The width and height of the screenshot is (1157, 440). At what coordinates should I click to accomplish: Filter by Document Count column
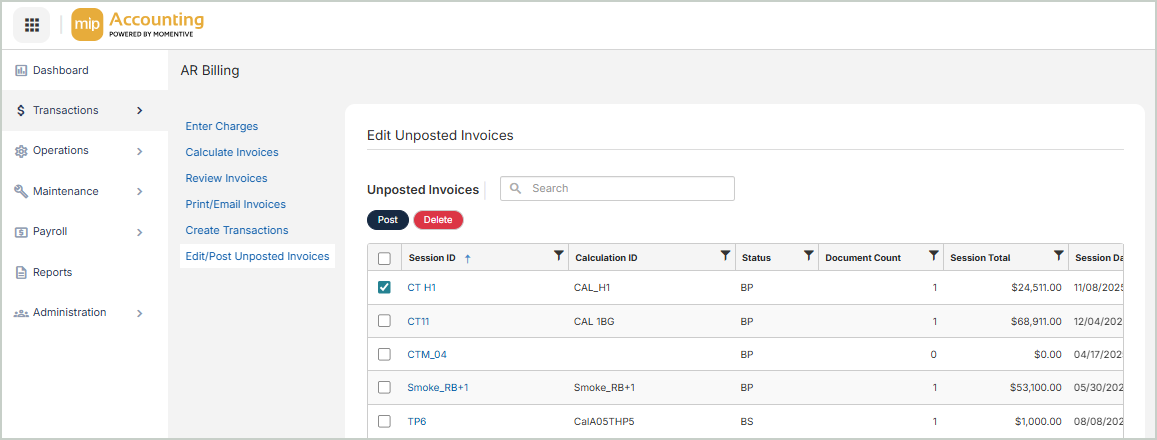[933, 256]
